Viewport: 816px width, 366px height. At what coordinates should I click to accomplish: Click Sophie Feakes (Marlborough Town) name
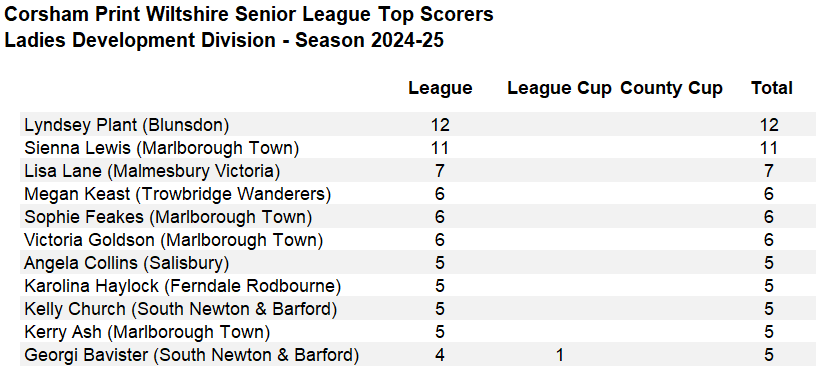[x=168, y=217]
